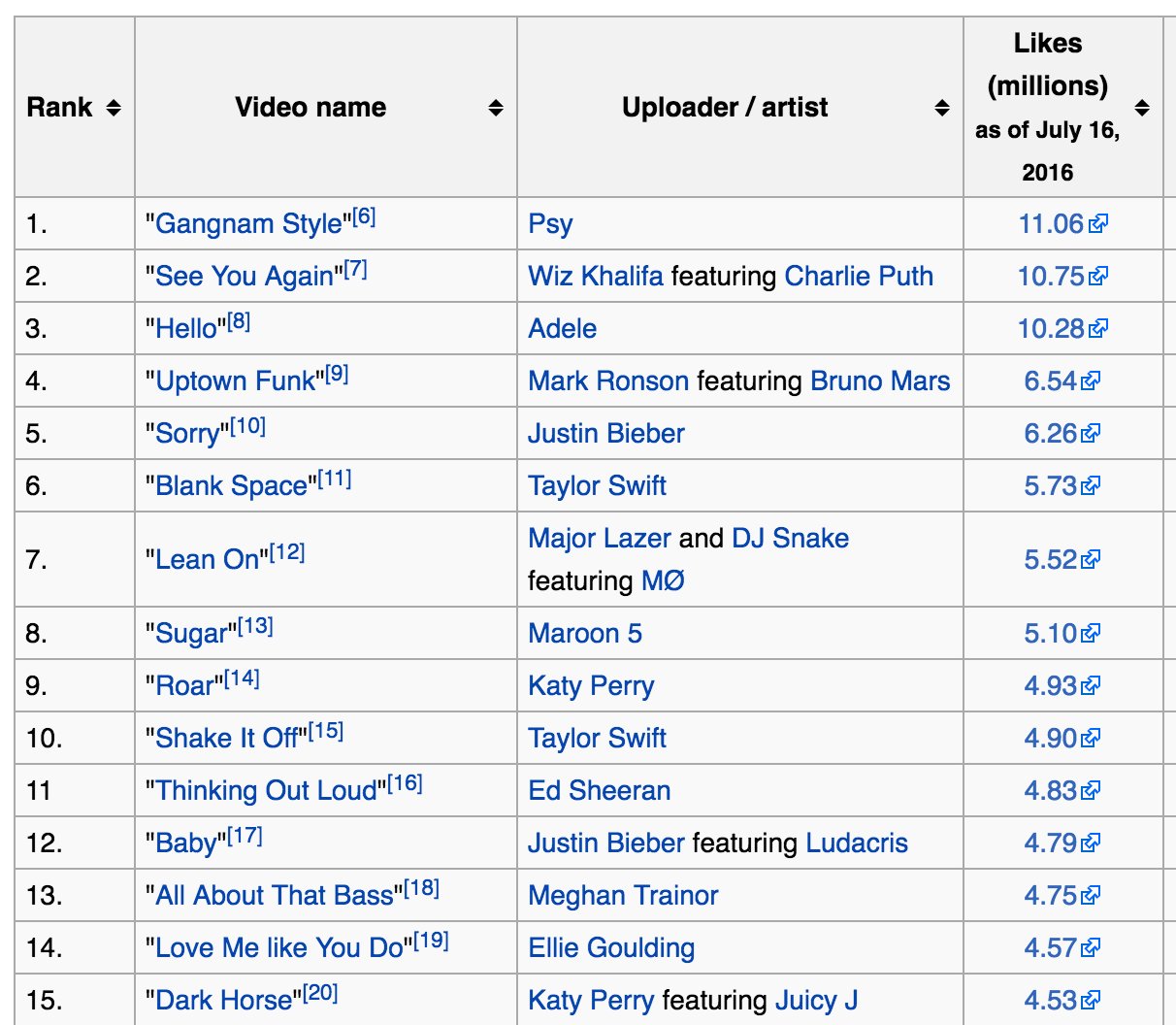Open the MØ artist link
This screenshot has width=1176, height=1025.
click(664, 581)
